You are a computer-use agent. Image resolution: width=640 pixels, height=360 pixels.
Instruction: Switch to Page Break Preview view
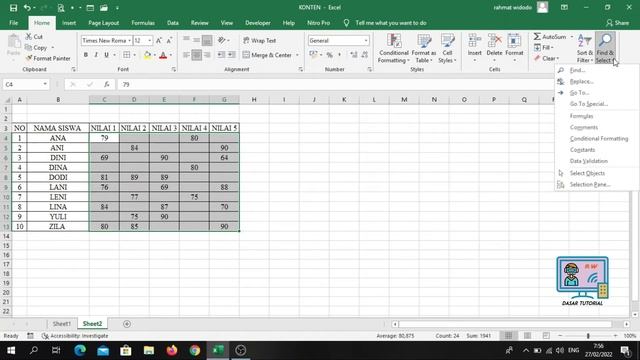coord(546,336)
